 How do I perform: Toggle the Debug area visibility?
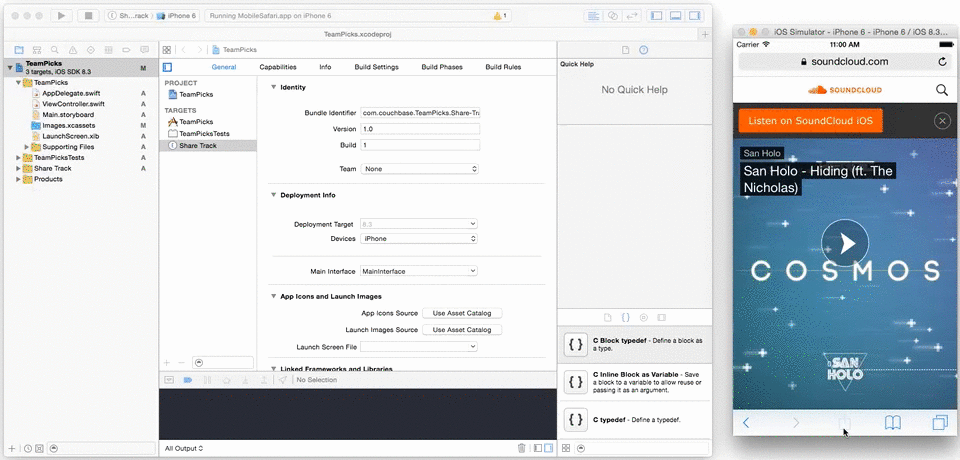pos(675,16)
